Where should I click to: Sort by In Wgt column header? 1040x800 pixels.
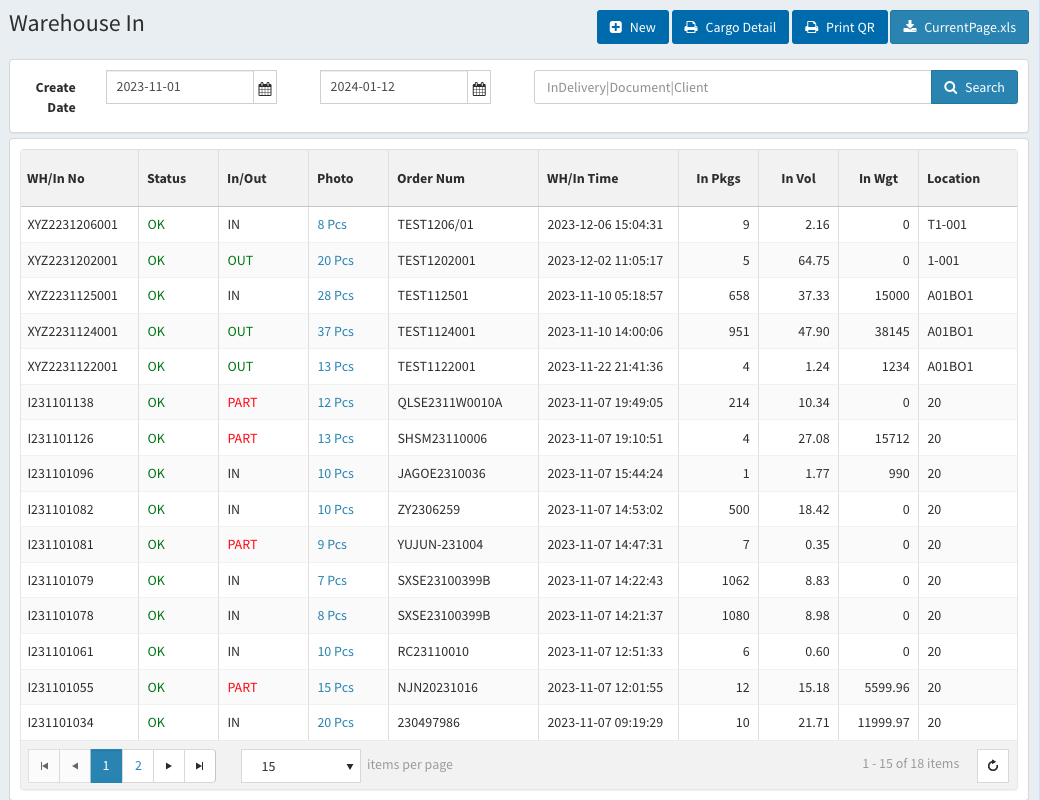coord(878,178)
